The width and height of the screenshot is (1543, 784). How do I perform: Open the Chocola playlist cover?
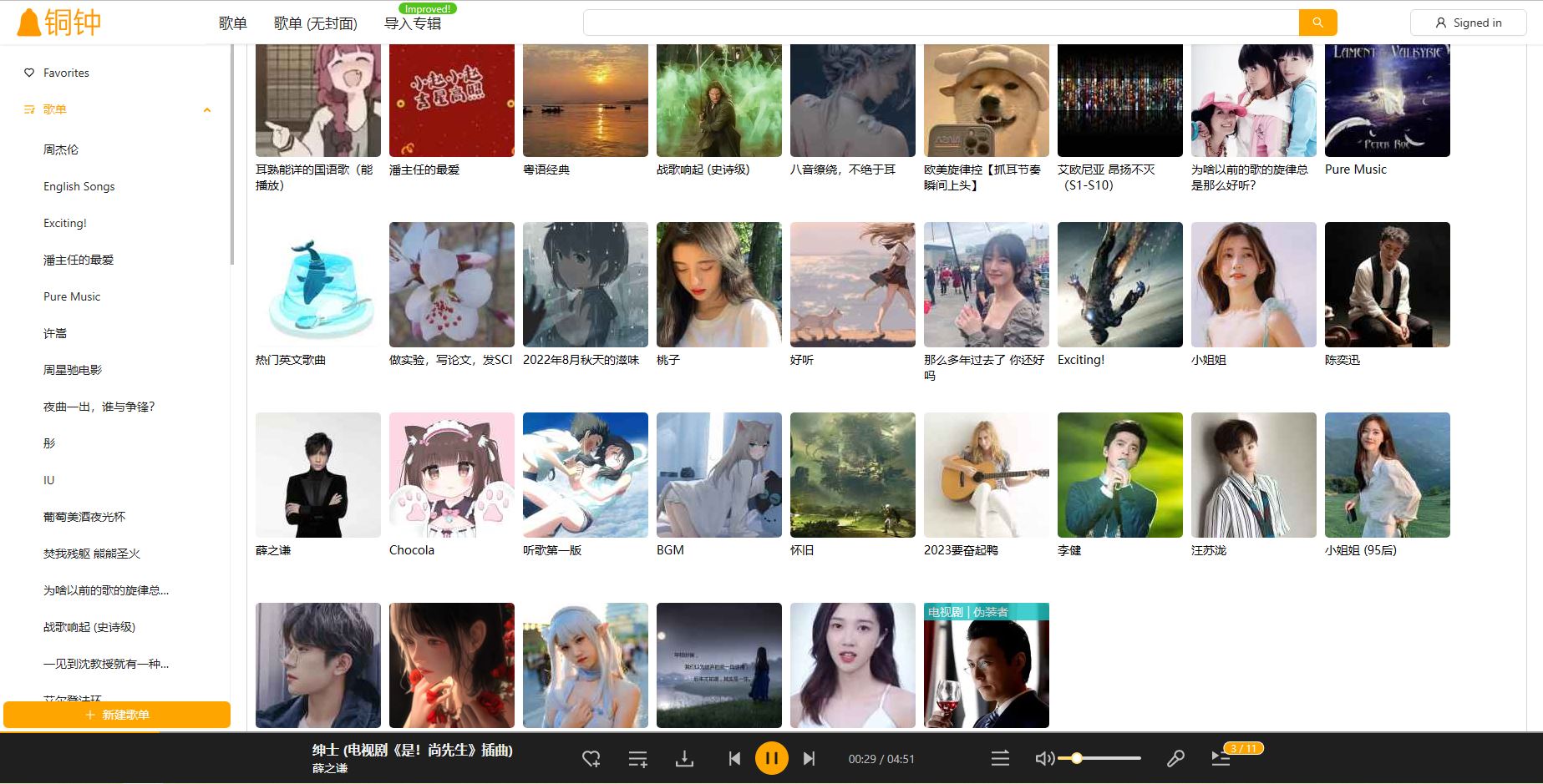pos(451,475)
